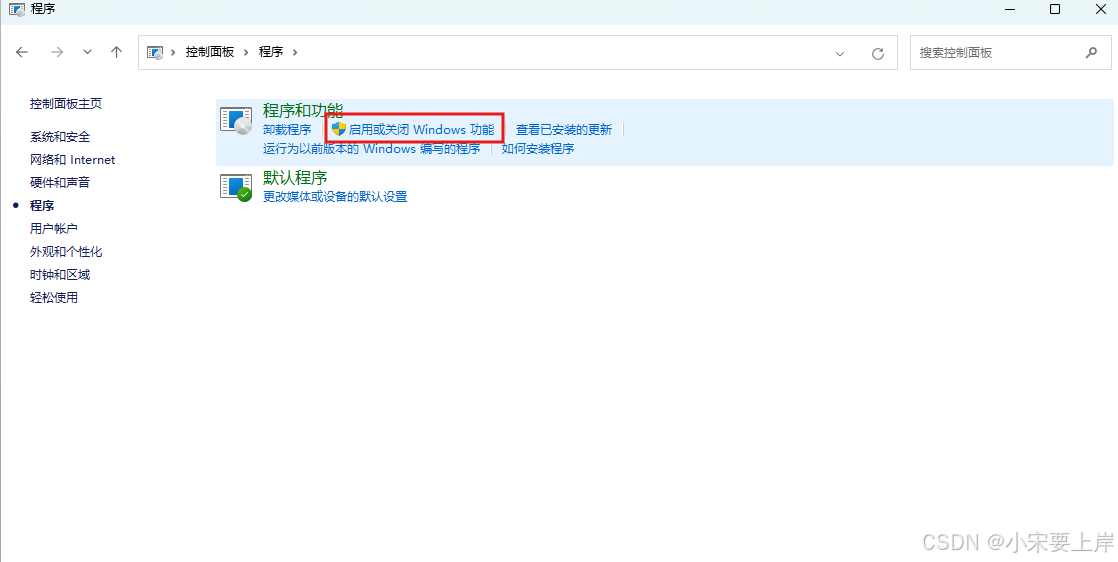Viewport: 1118px width, 562px height.
Task: Select 程序 in the address breadcrumb
Action: click(x=271, y=52)
